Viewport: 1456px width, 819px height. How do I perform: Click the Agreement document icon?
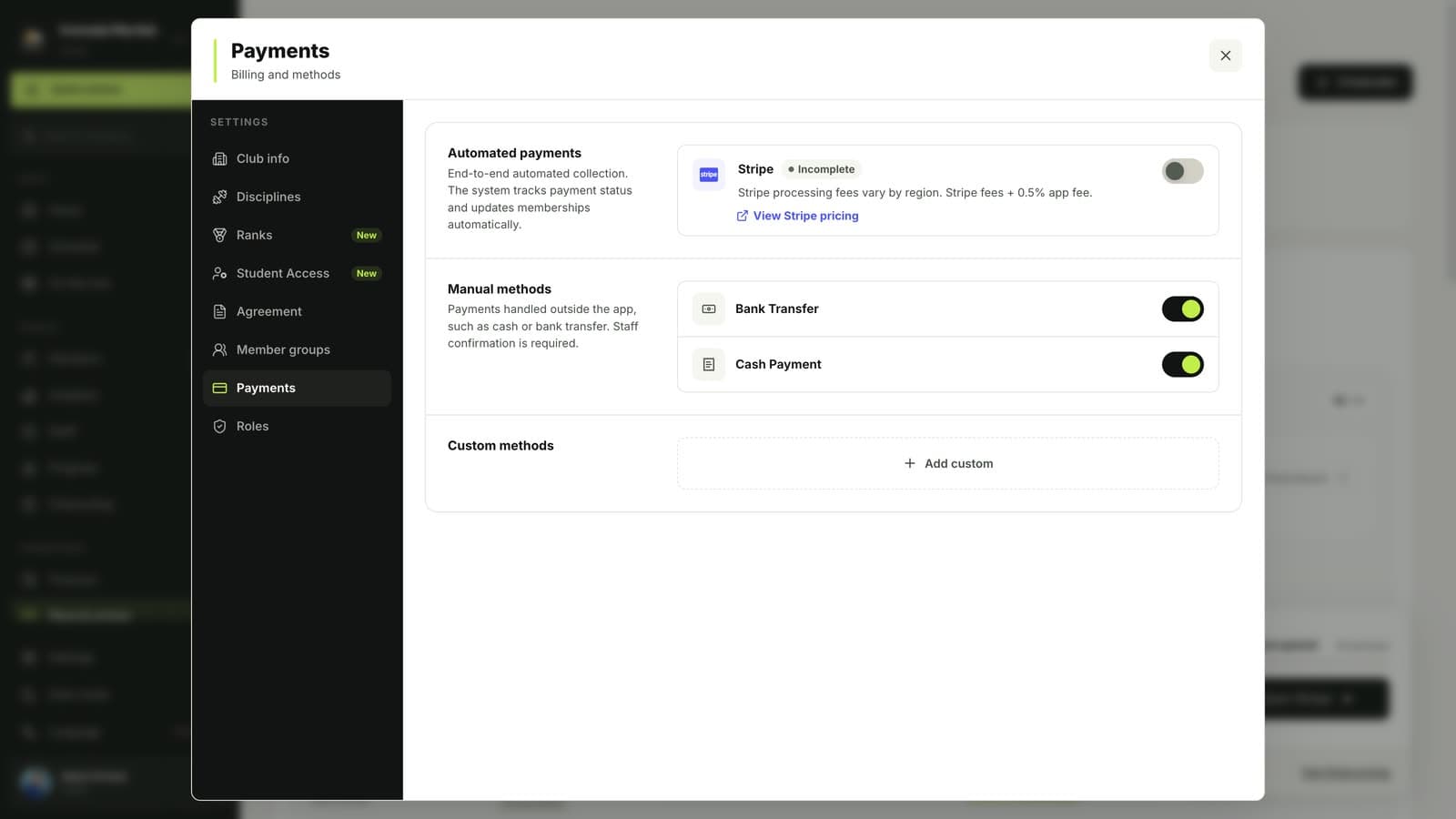click(219, 311)
